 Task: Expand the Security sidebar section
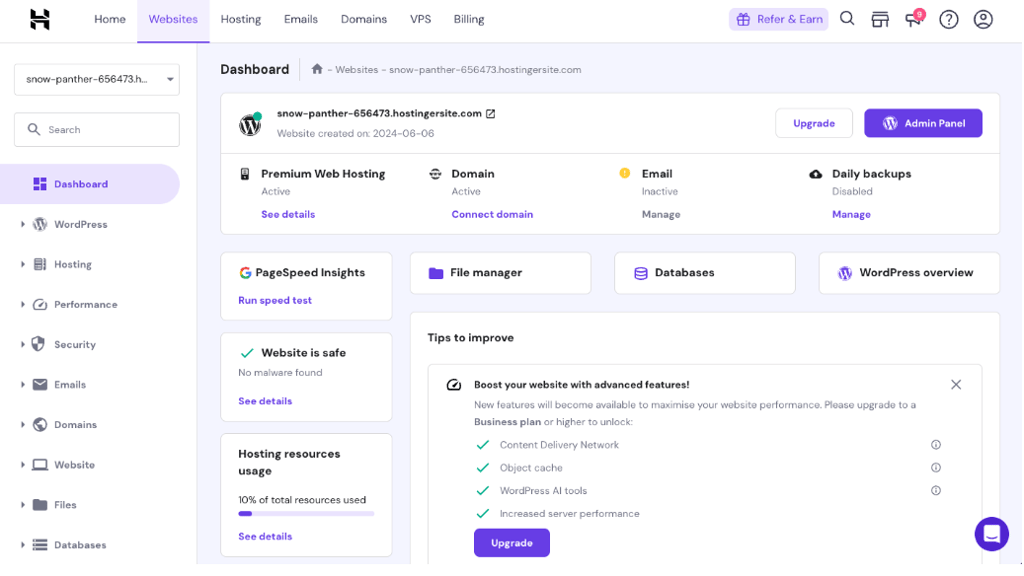pos(23,344)
